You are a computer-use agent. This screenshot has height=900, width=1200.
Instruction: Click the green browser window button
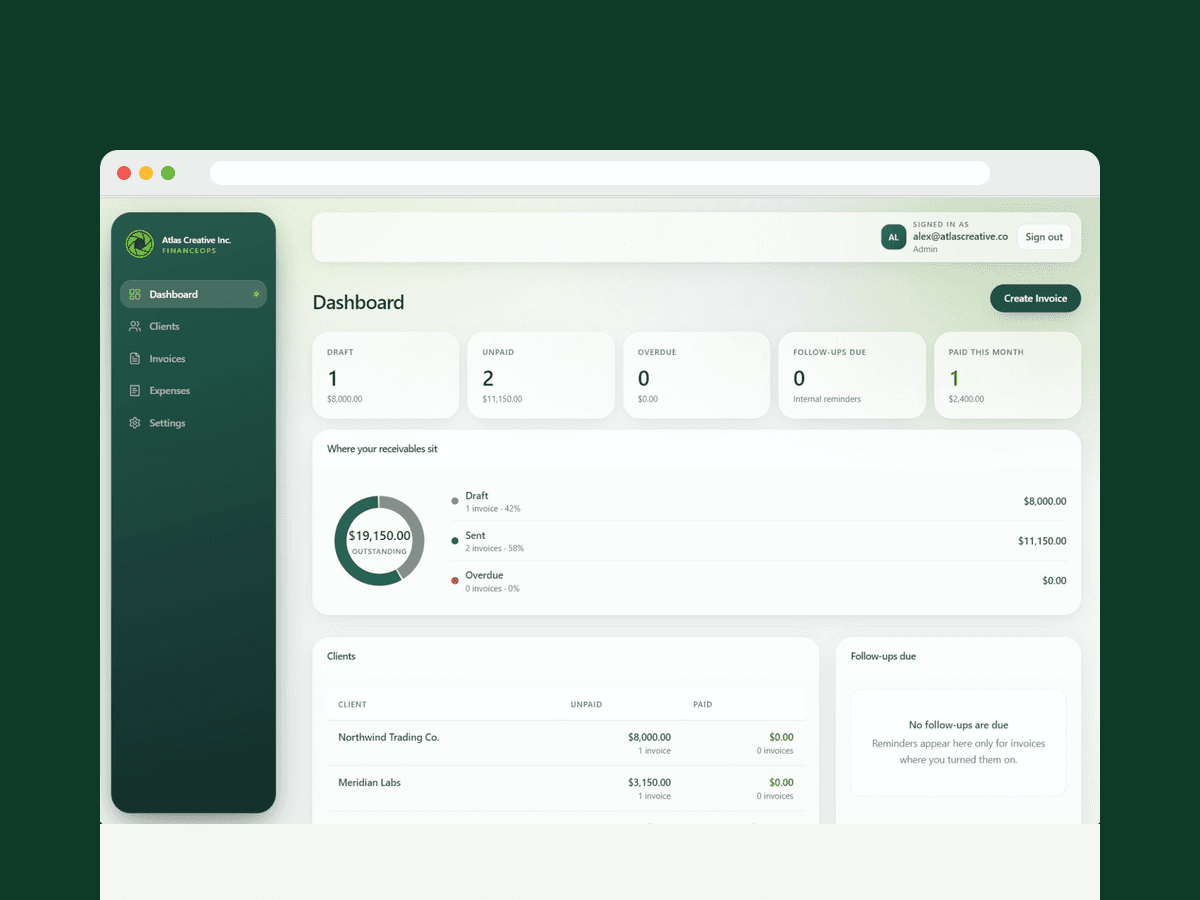[x=168, y=173]
